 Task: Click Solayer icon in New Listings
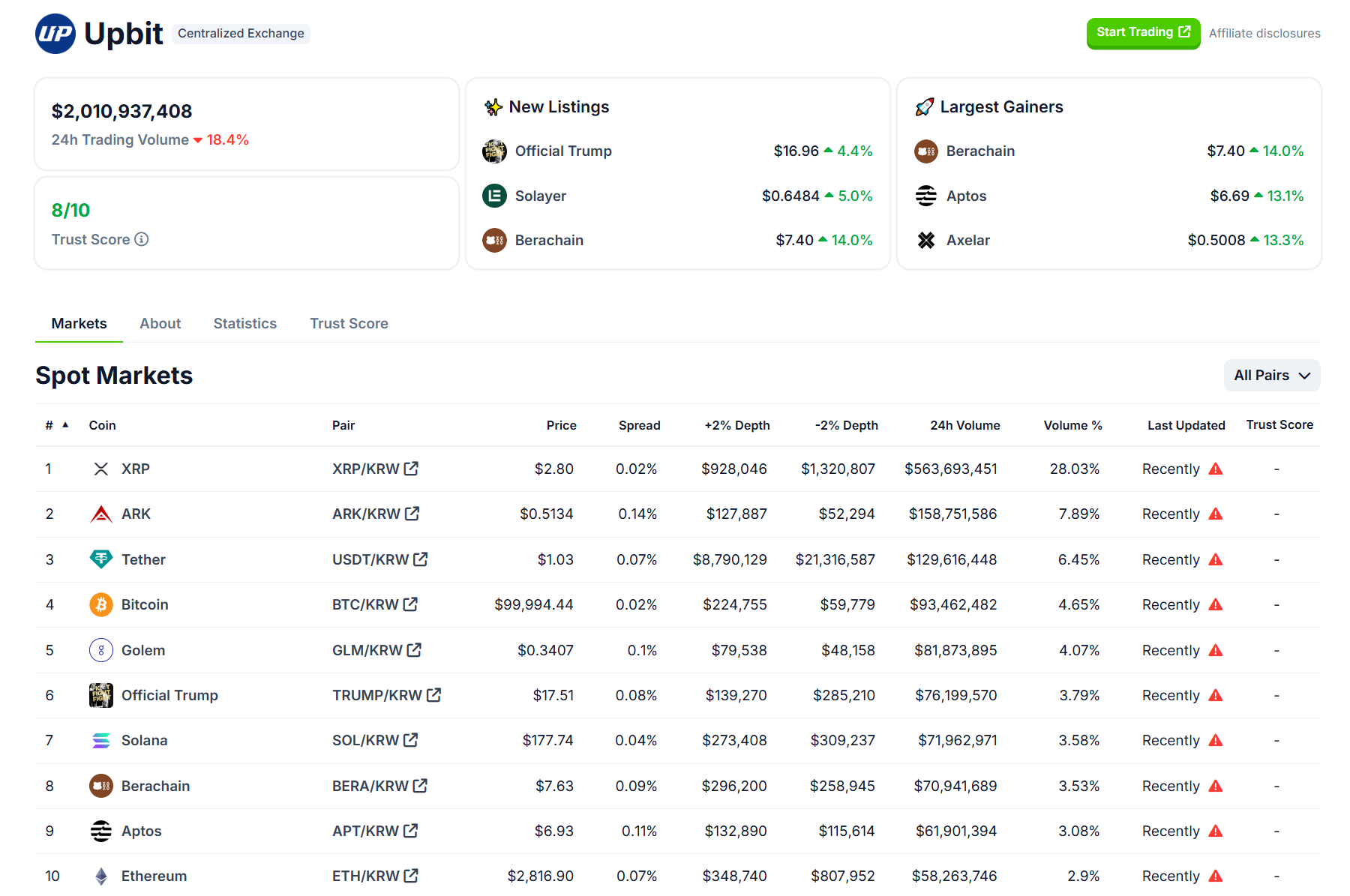pos(494,196)
